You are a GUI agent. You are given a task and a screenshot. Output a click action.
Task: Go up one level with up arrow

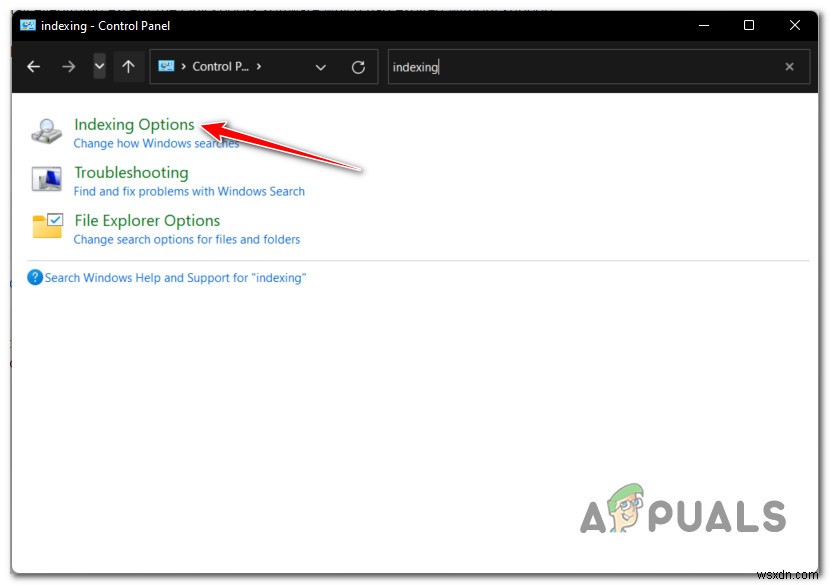point(128,67)
